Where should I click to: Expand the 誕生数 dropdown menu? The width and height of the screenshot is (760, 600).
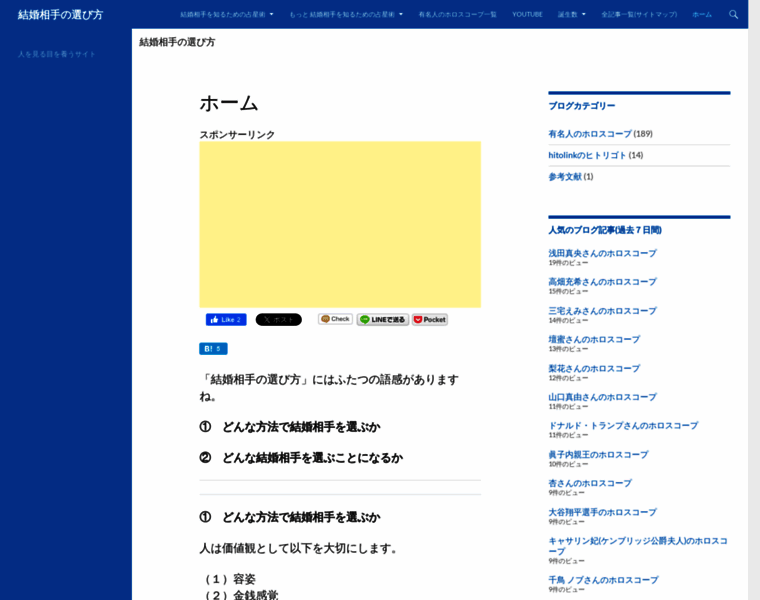click(x=571, y=15)
